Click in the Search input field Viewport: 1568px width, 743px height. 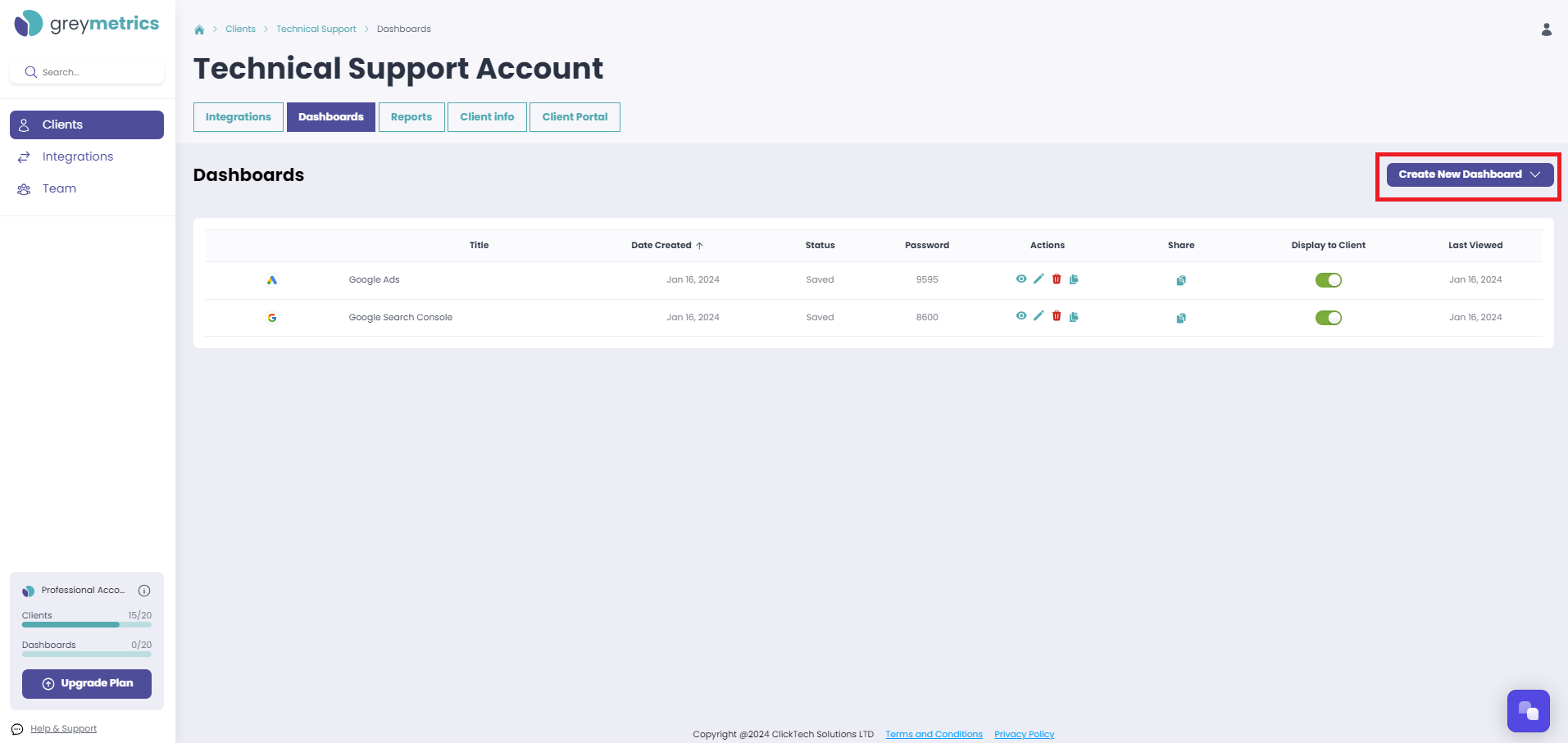click(x=87, y=72)
